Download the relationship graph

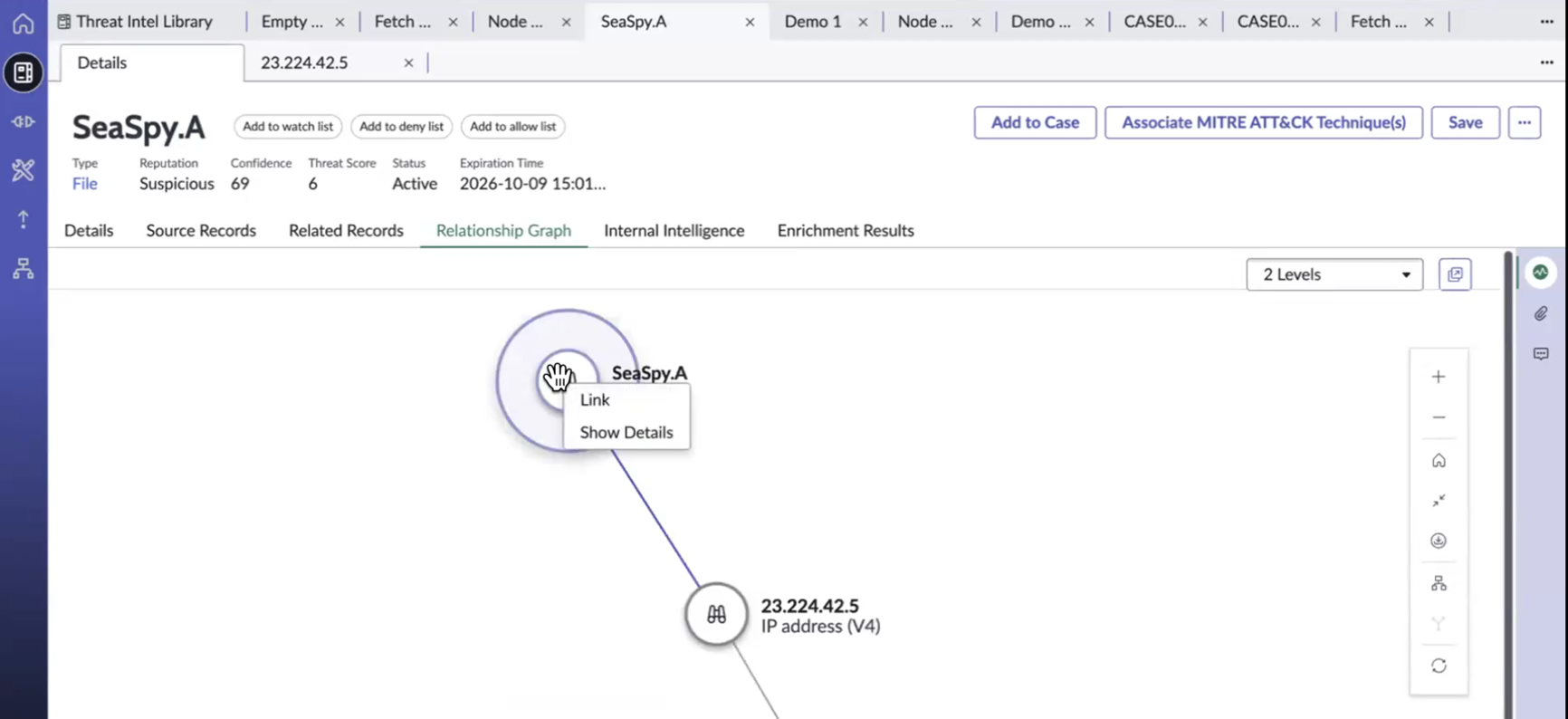tap(1439, 541)
